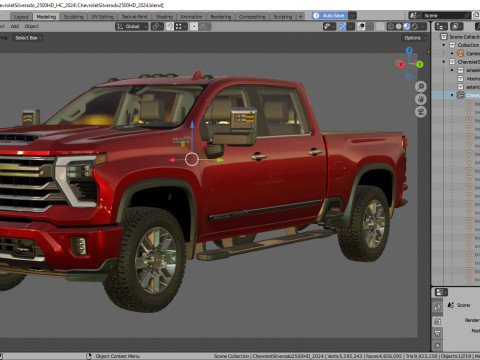Switch to the Compositing workspace tab
Viewport: 480px width, 360px height.
(252, 16)
